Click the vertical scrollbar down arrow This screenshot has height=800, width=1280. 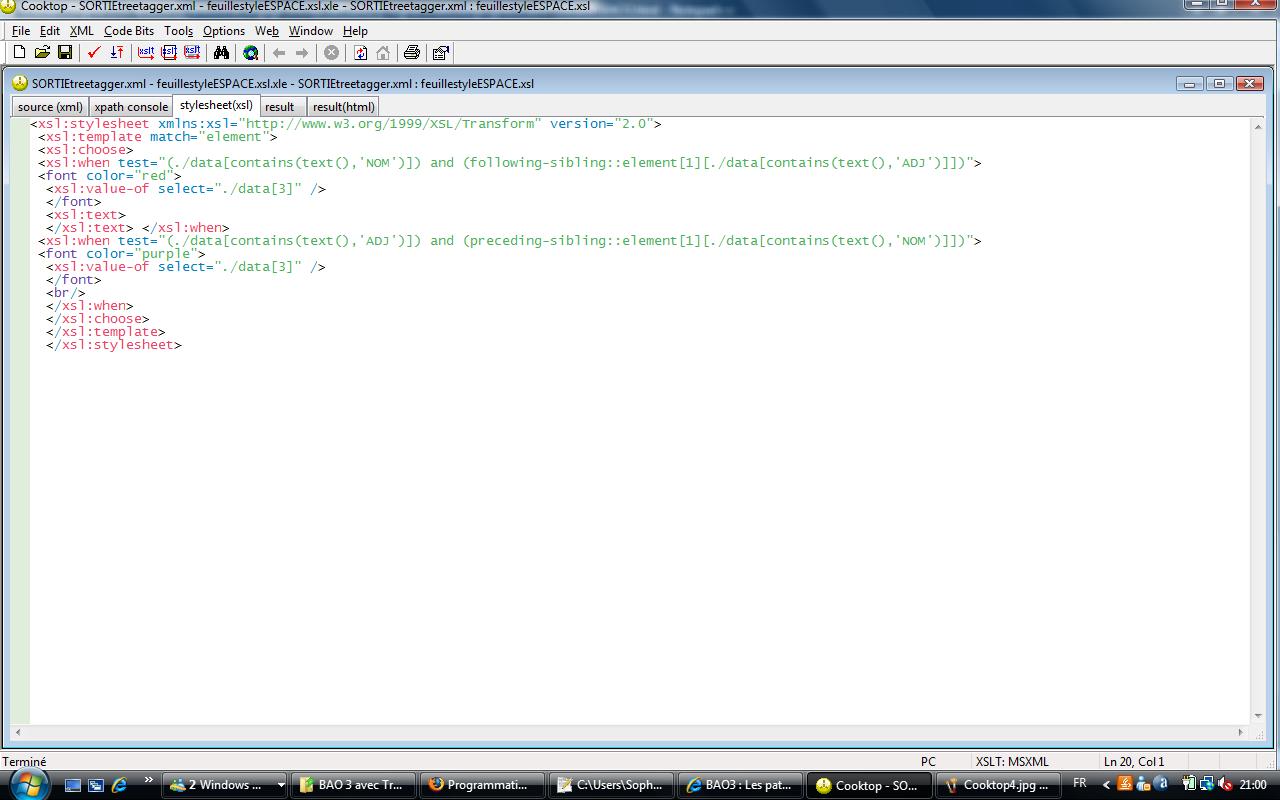[1258, 716]
